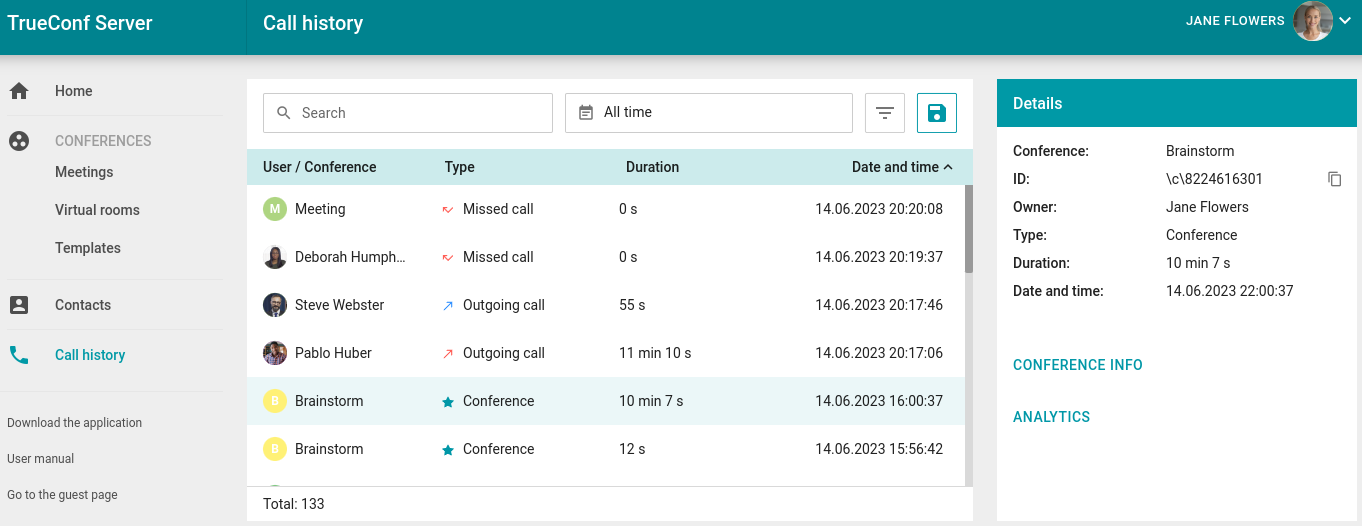Click conference star icon in 12 s row

(448, 450)
